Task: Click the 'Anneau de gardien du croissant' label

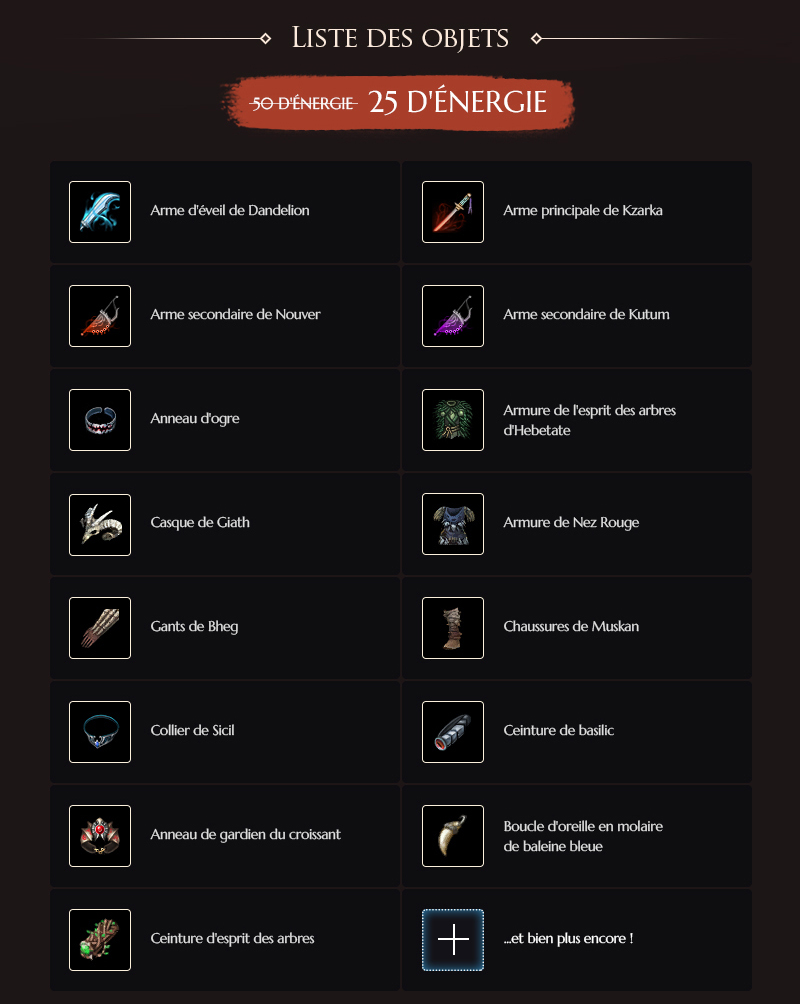Action: [x=245, y=834]
